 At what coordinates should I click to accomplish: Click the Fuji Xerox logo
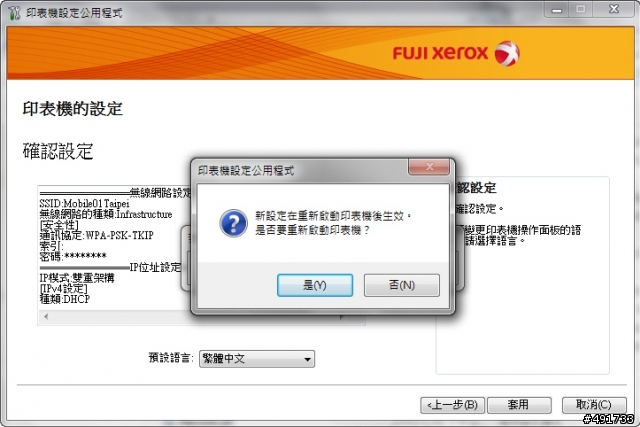pyautogui.click(x=456, y=53)
